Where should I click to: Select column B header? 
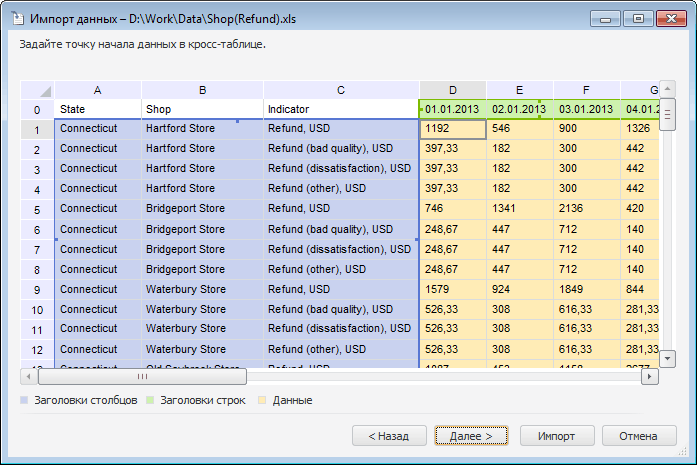click(202, 90)
